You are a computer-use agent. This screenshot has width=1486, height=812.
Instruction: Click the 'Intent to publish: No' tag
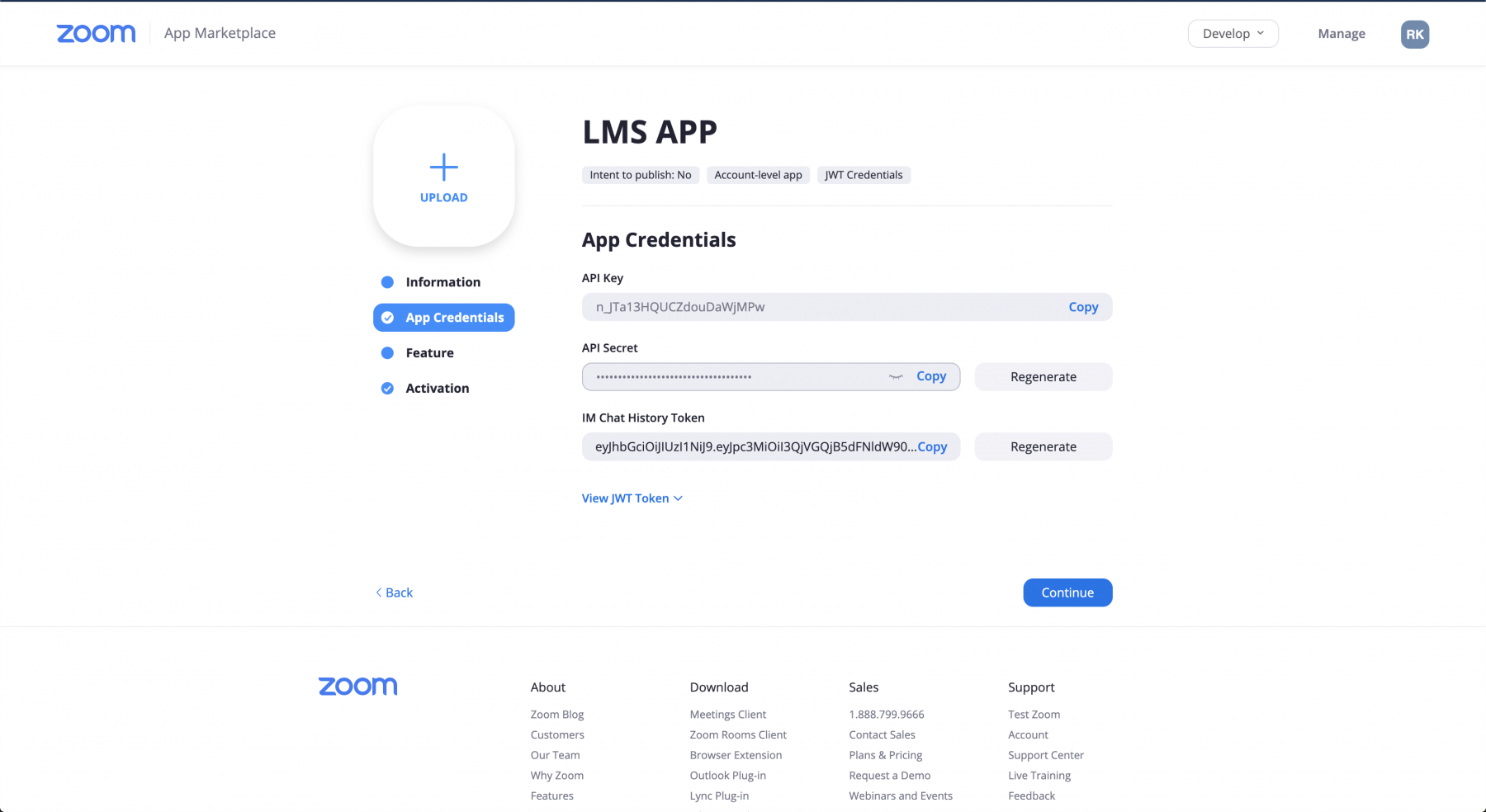641,175
